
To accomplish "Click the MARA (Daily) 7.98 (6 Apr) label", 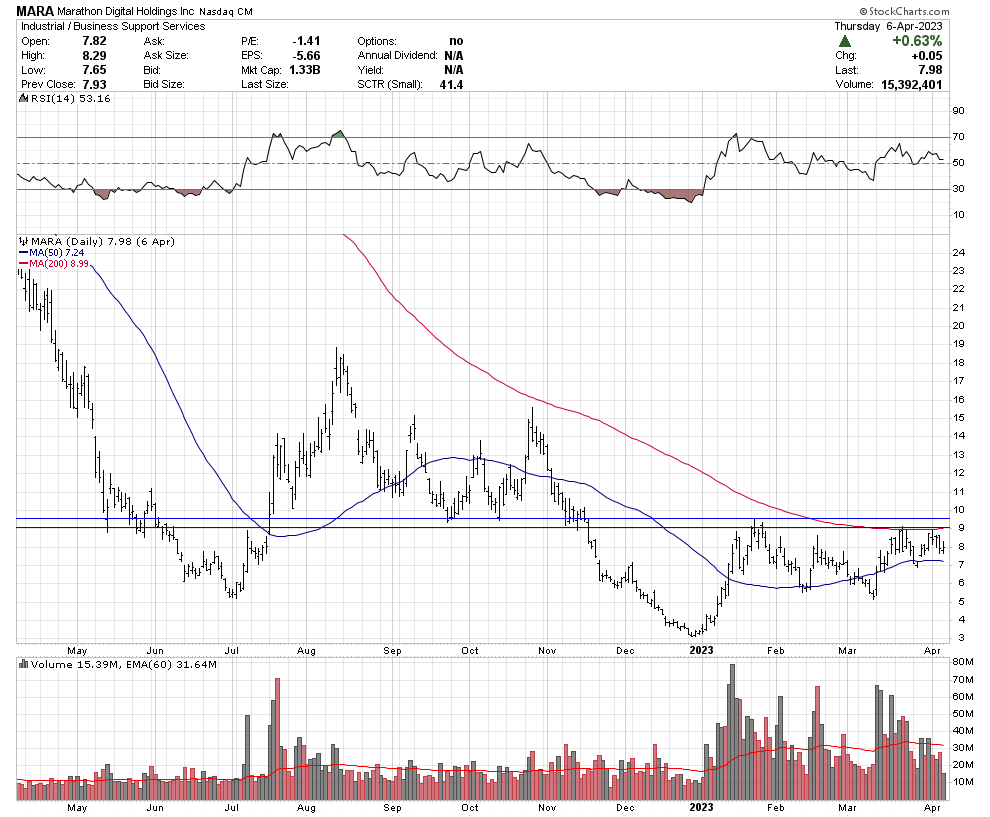I will click(x=103, y=241).
